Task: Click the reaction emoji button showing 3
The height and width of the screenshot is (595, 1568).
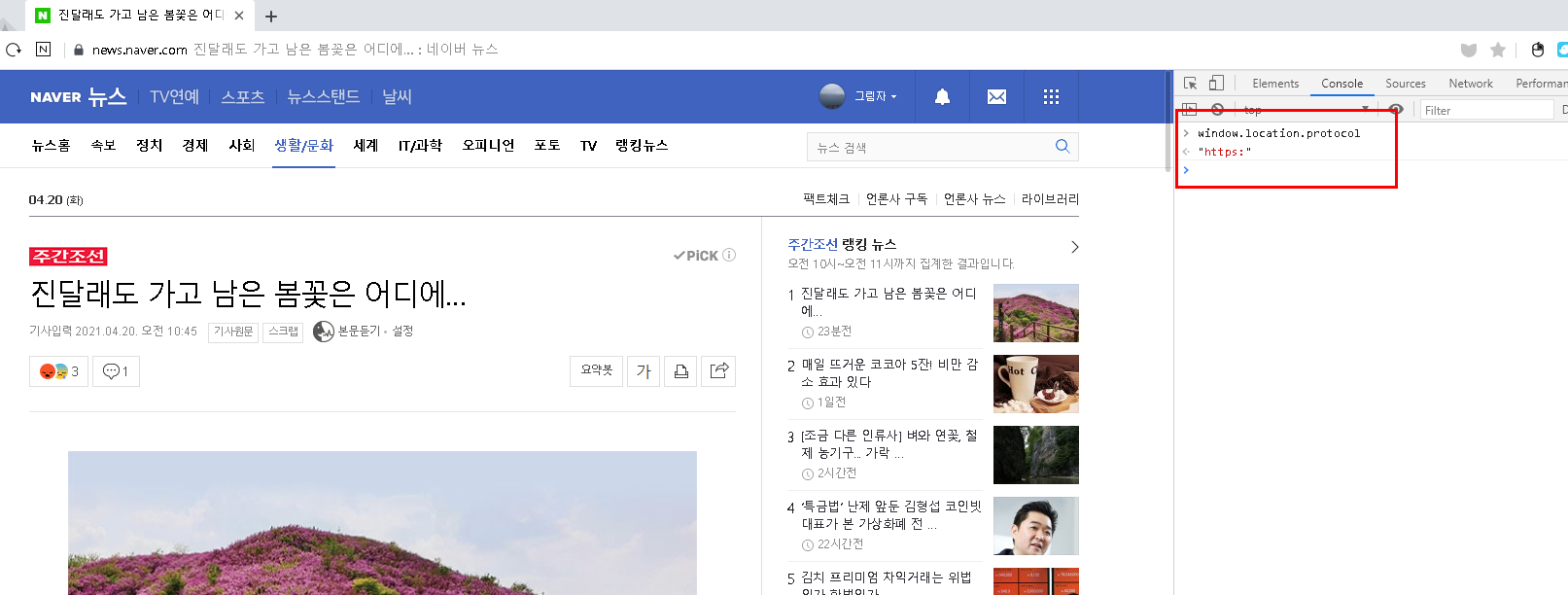Action: tap(58, 371)
